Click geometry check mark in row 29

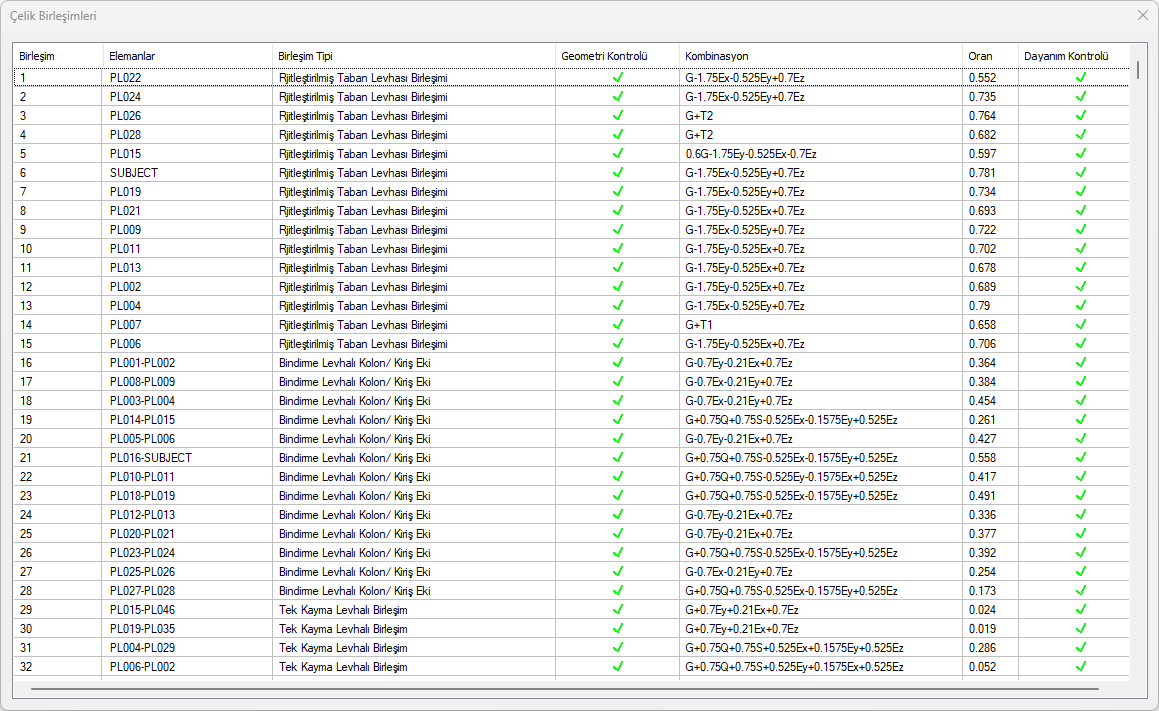click(x=618, y=610)
